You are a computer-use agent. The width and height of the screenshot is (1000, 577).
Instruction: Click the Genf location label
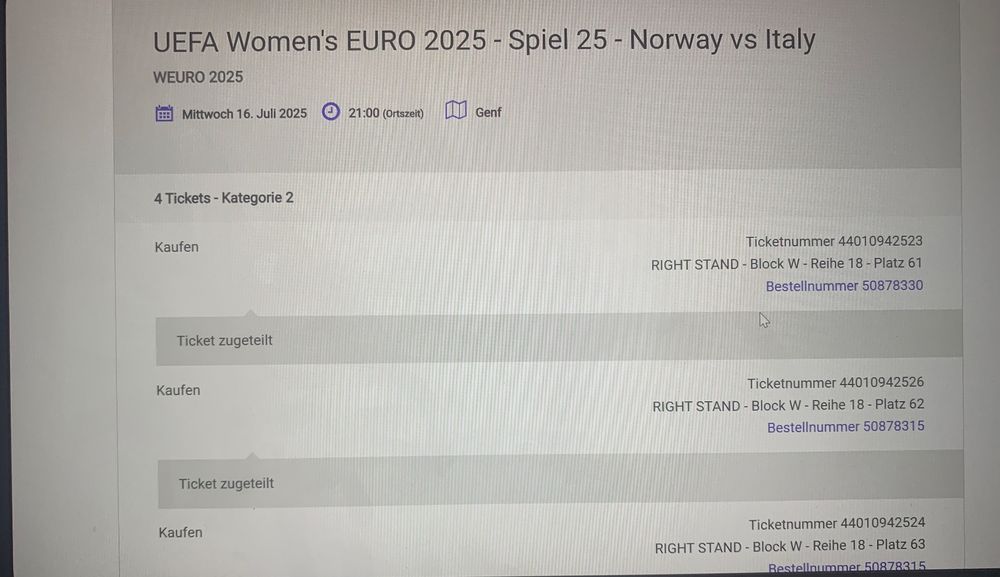click(488, 112)
